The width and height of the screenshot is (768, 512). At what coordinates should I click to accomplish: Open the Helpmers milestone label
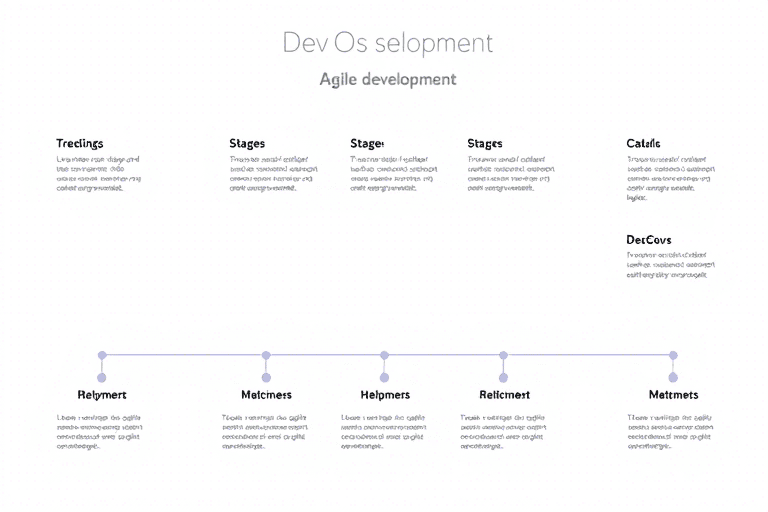(x=385, y=395)
